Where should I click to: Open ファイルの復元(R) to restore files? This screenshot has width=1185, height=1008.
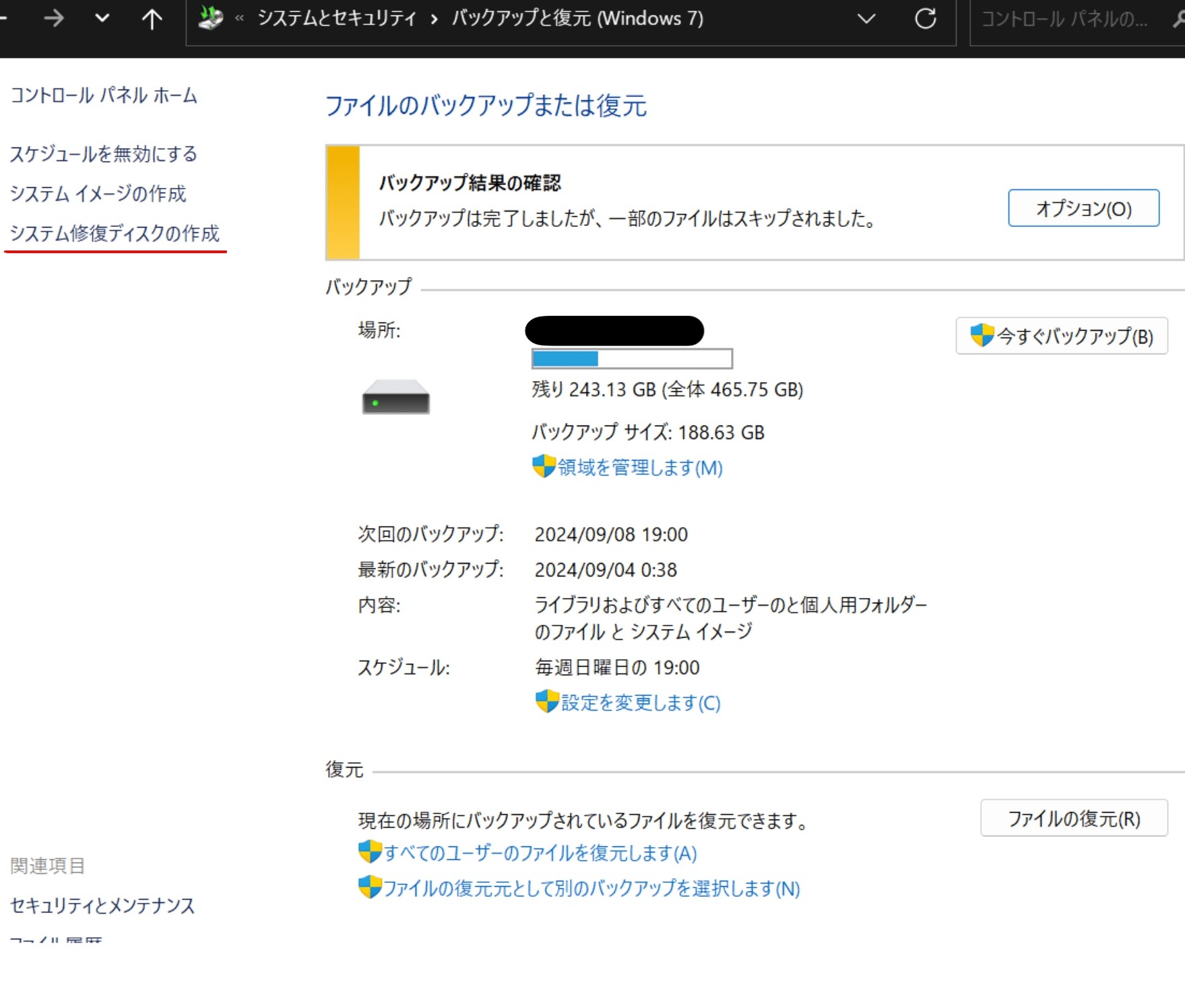[1073, 818]
